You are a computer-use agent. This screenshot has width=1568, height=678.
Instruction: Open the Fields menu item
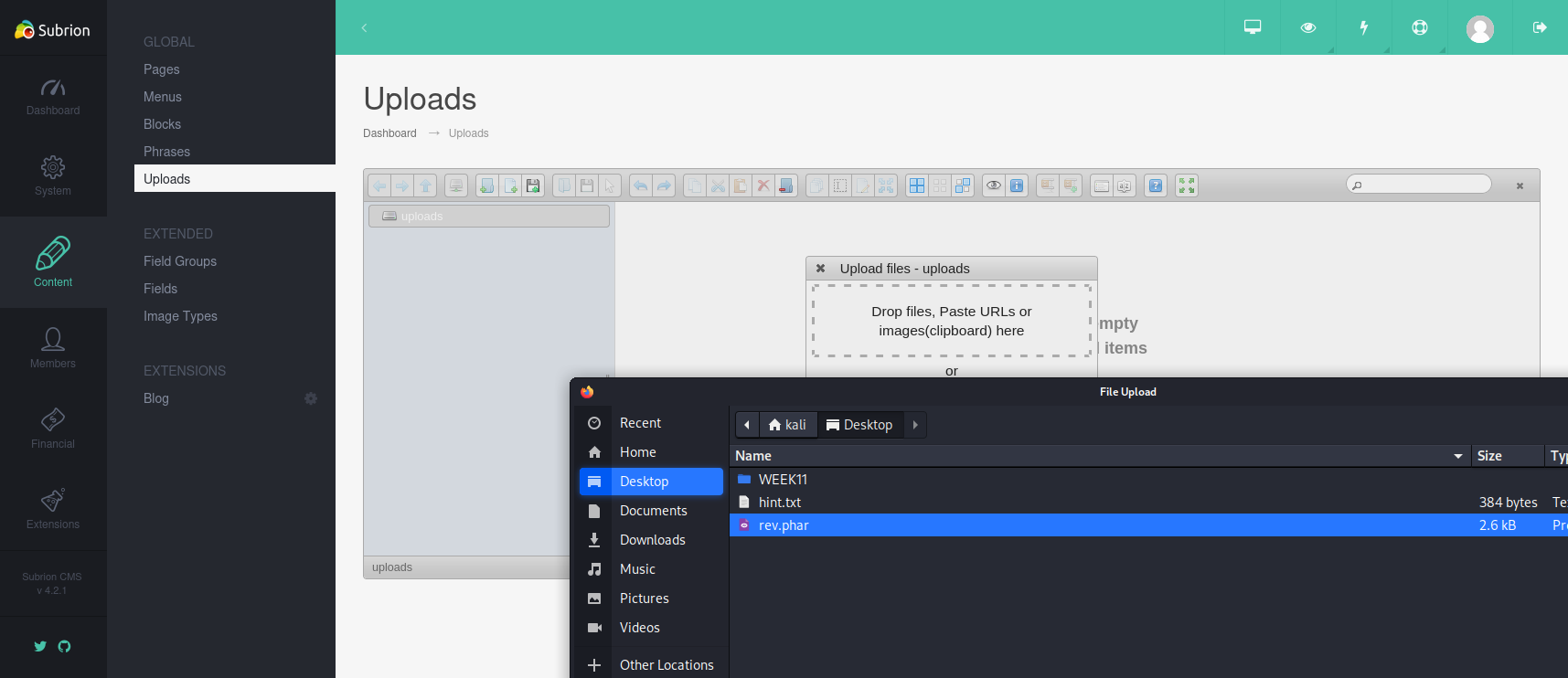(x=160, y=289)
